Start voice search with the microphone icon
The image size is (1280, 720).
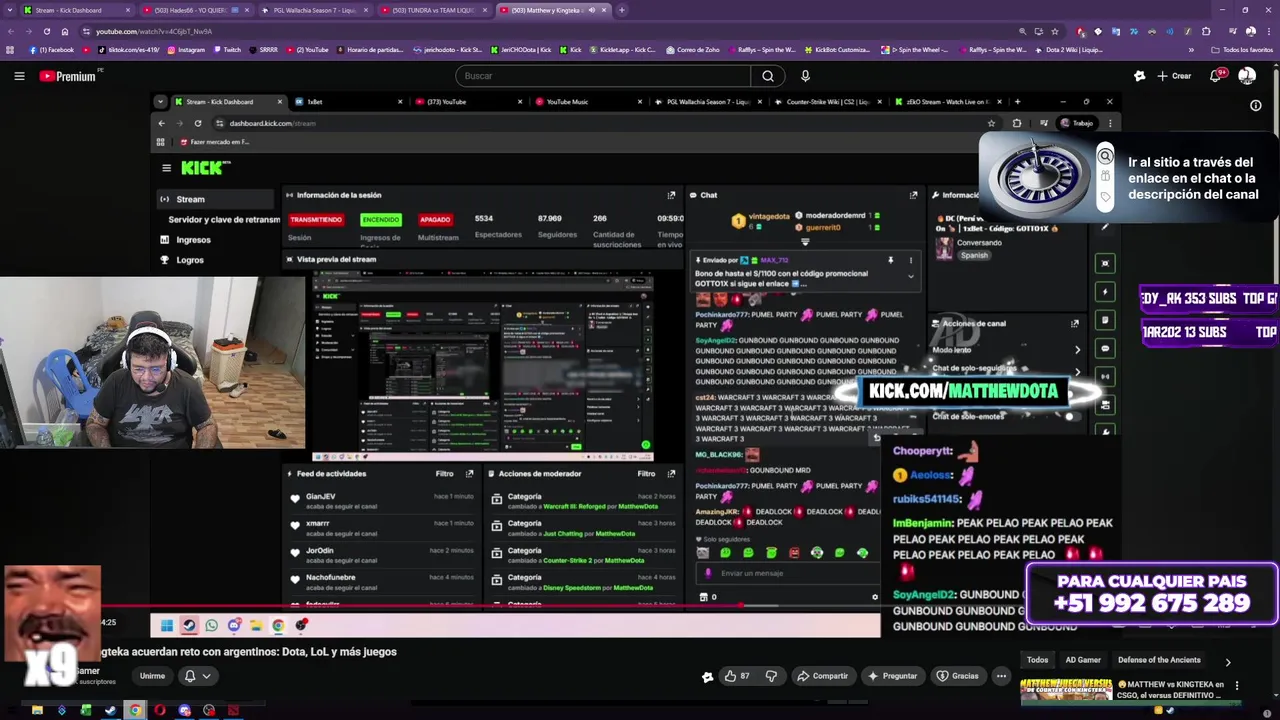(x=805, y=76)
